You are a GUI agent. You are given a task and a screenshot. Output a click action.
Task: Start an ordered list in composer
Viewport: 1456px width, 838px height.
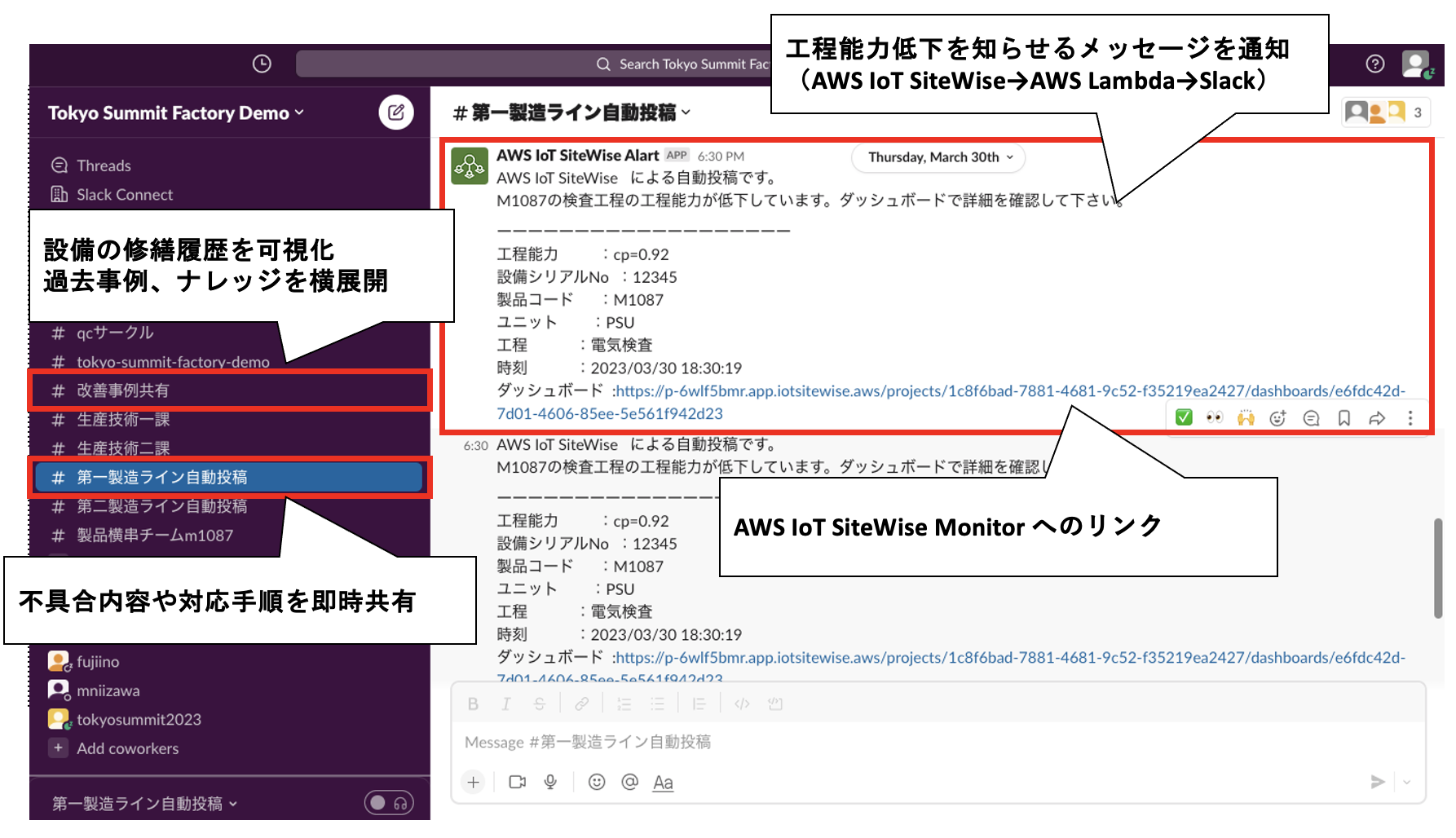click(624, 703)
